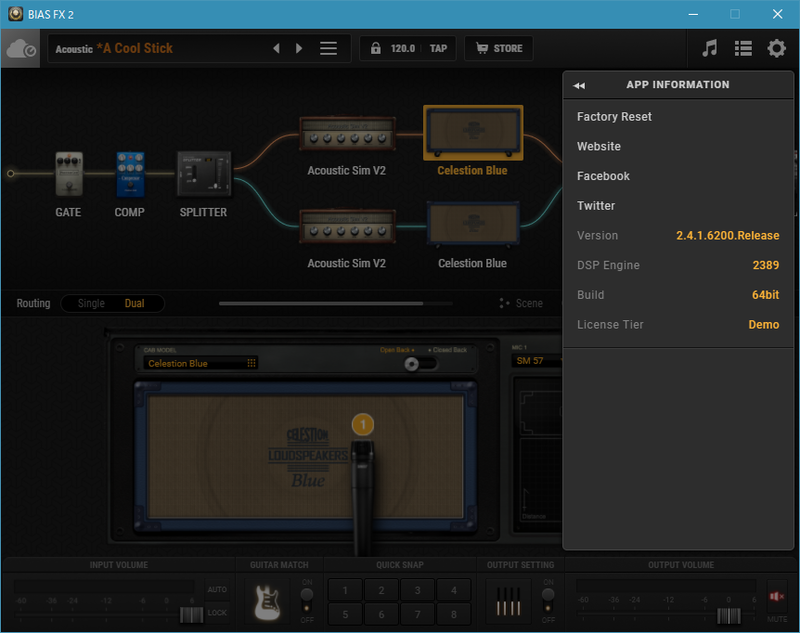Image resolution: width=800 pixels, height=633 pixels.
Task: Select Quick Snap slot 4
Action: pos(454,590)
